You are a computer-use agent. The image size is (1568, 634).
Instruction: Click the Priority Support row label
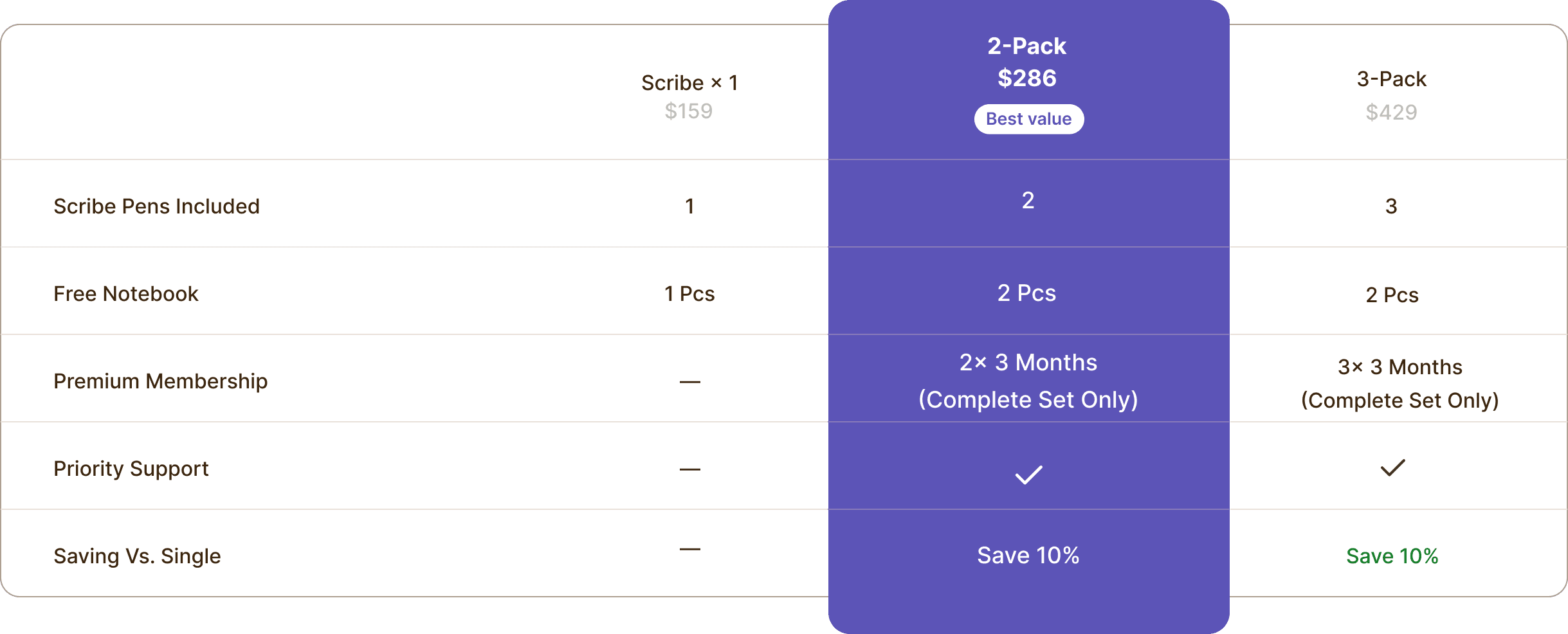click(x=131, y=469)
